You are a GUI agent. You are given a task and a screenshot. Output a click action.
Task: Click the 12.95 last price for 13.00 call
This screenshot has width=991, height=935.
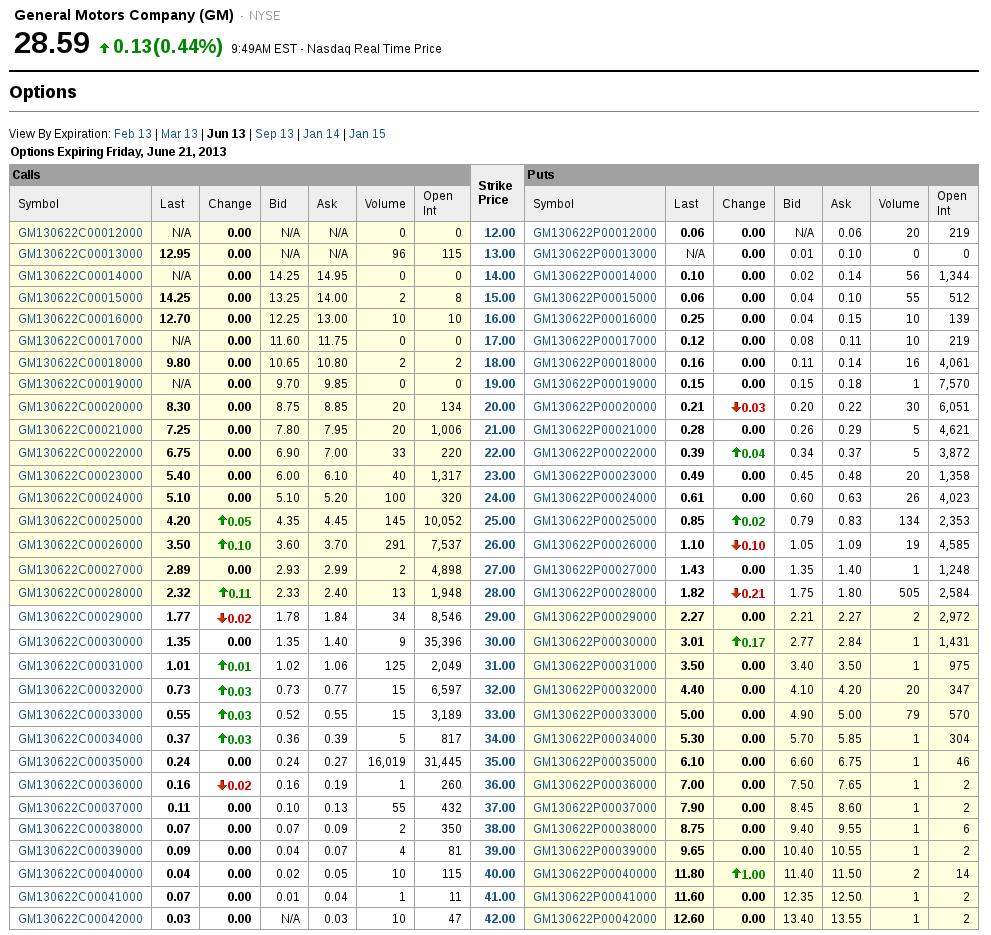(175, 254)
